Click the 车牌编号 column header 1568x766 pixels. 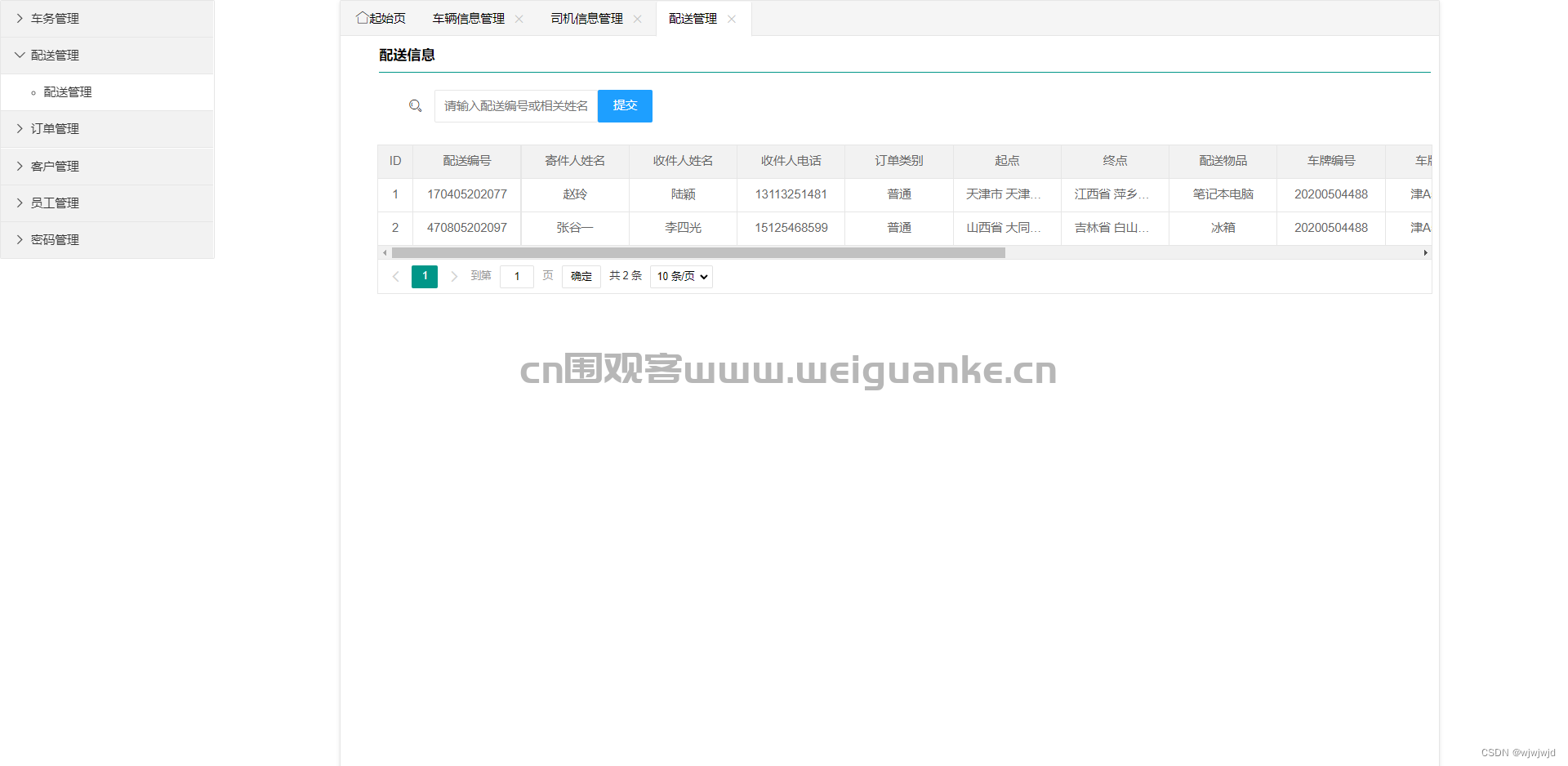tap(1331, 162)
